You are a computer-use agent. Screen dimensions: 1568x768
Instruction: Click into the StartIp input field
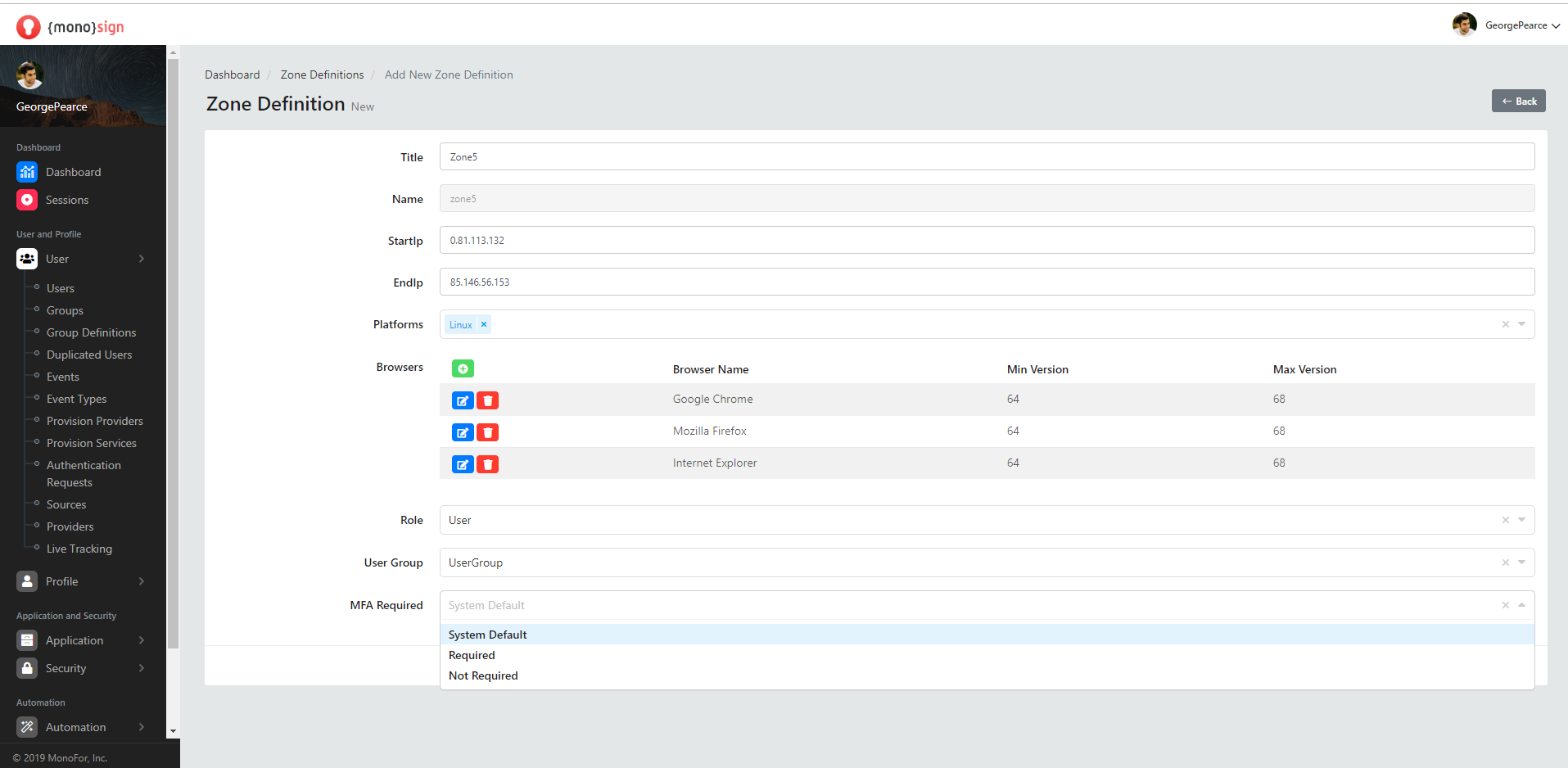coord(986,240)
